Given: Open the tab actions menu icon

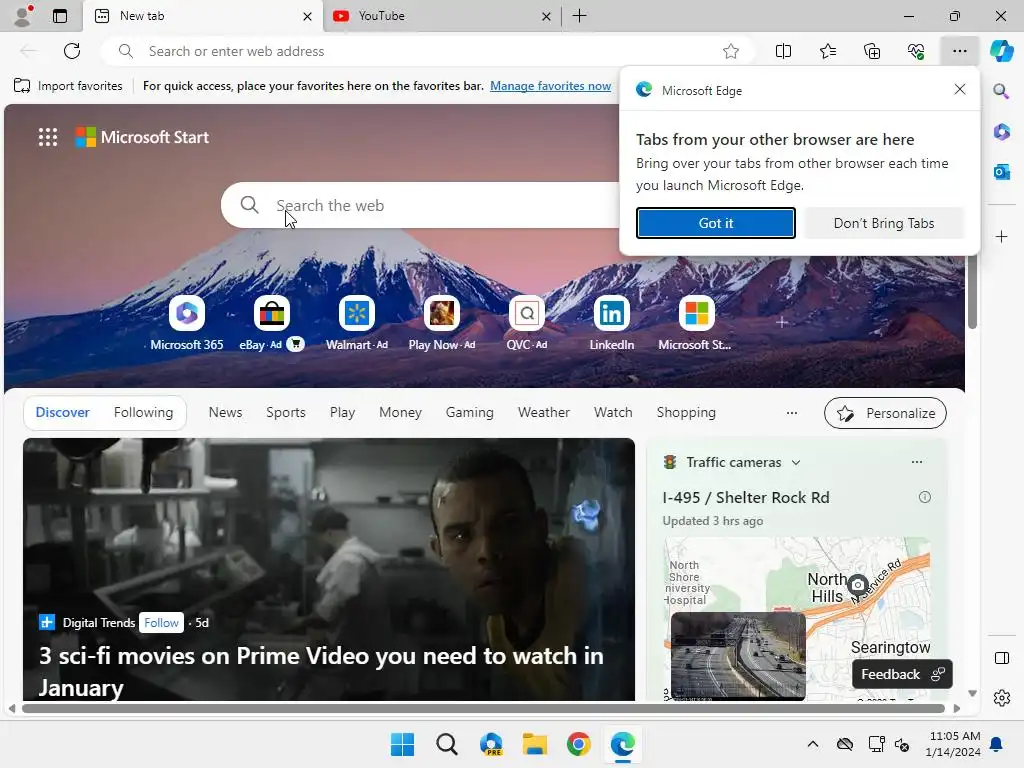Looking at the screenshot, I should click(x=59, y=16).
